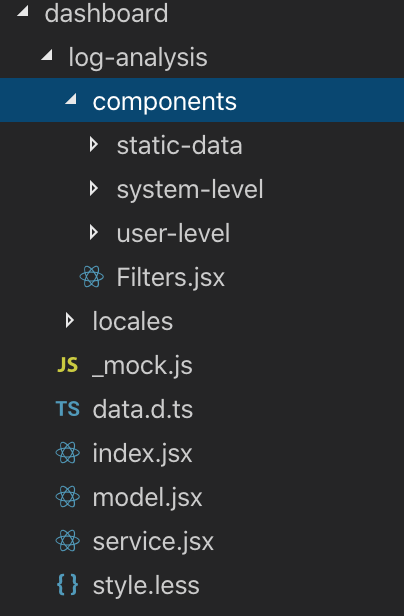Open the model.jsx file
Image resolution: width=404 pixels, height=616 pixels.
tap(147, 498)
